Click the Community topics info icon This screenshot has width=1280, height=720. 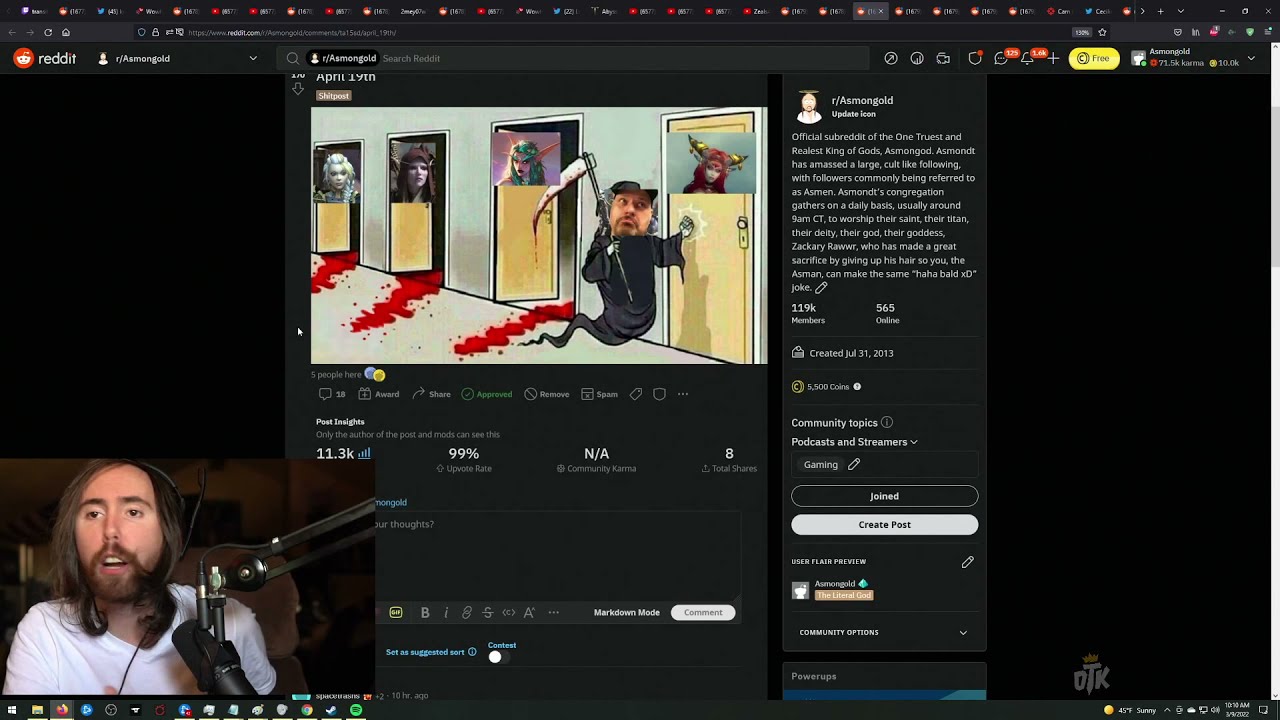(x=887, y=423)
